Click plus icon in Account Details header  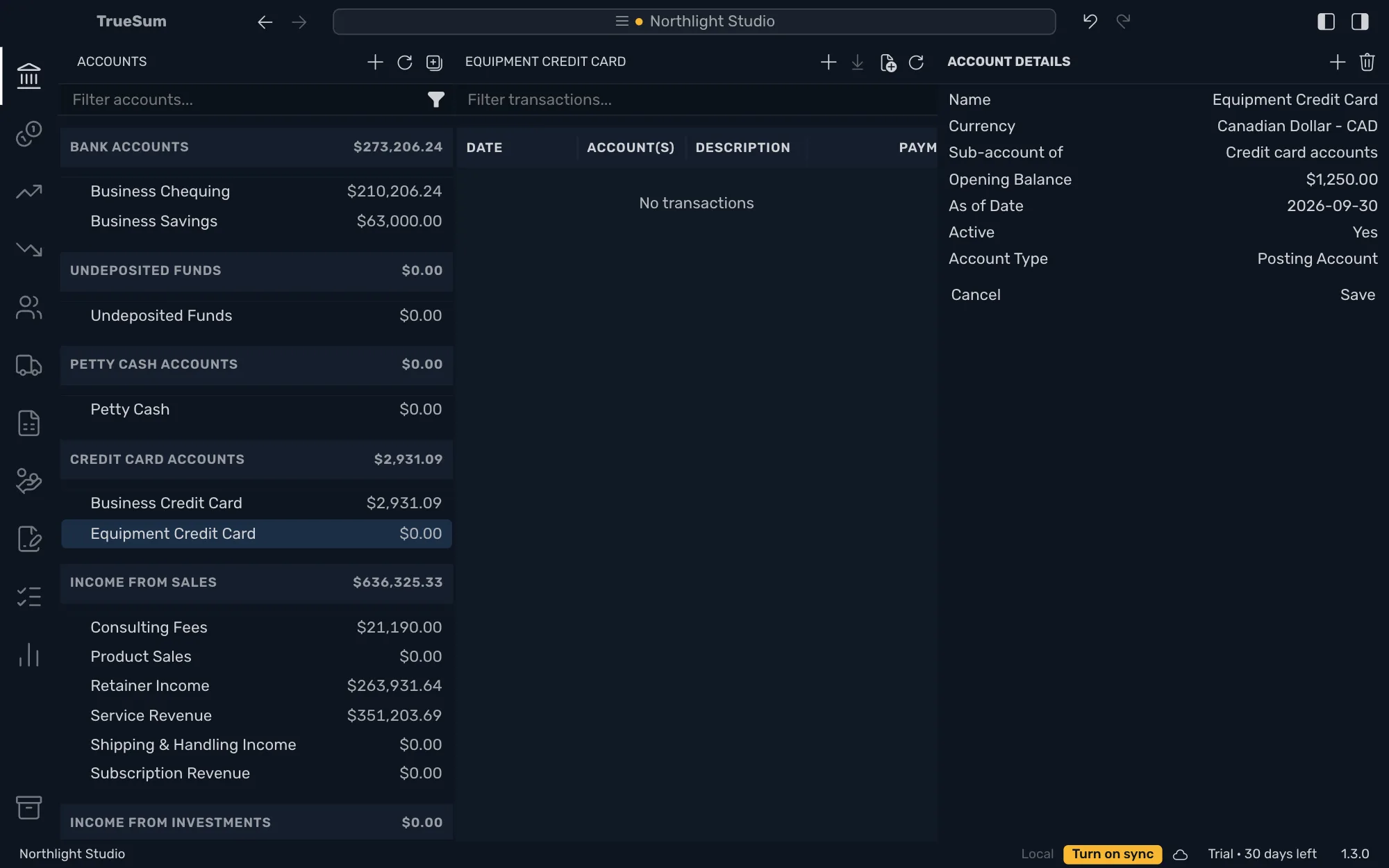click(1338, 62)
